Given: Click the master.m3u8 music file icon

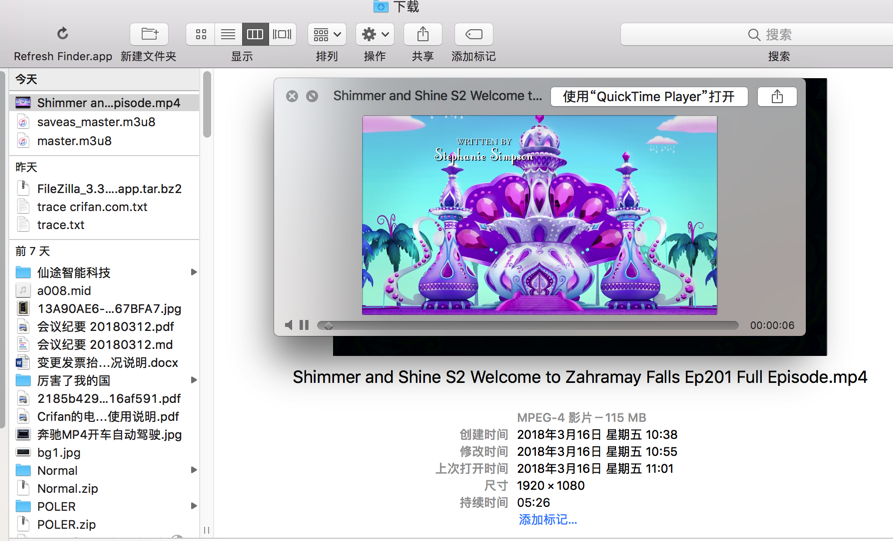Looking at the screenshot, I should tap(23, 141).
